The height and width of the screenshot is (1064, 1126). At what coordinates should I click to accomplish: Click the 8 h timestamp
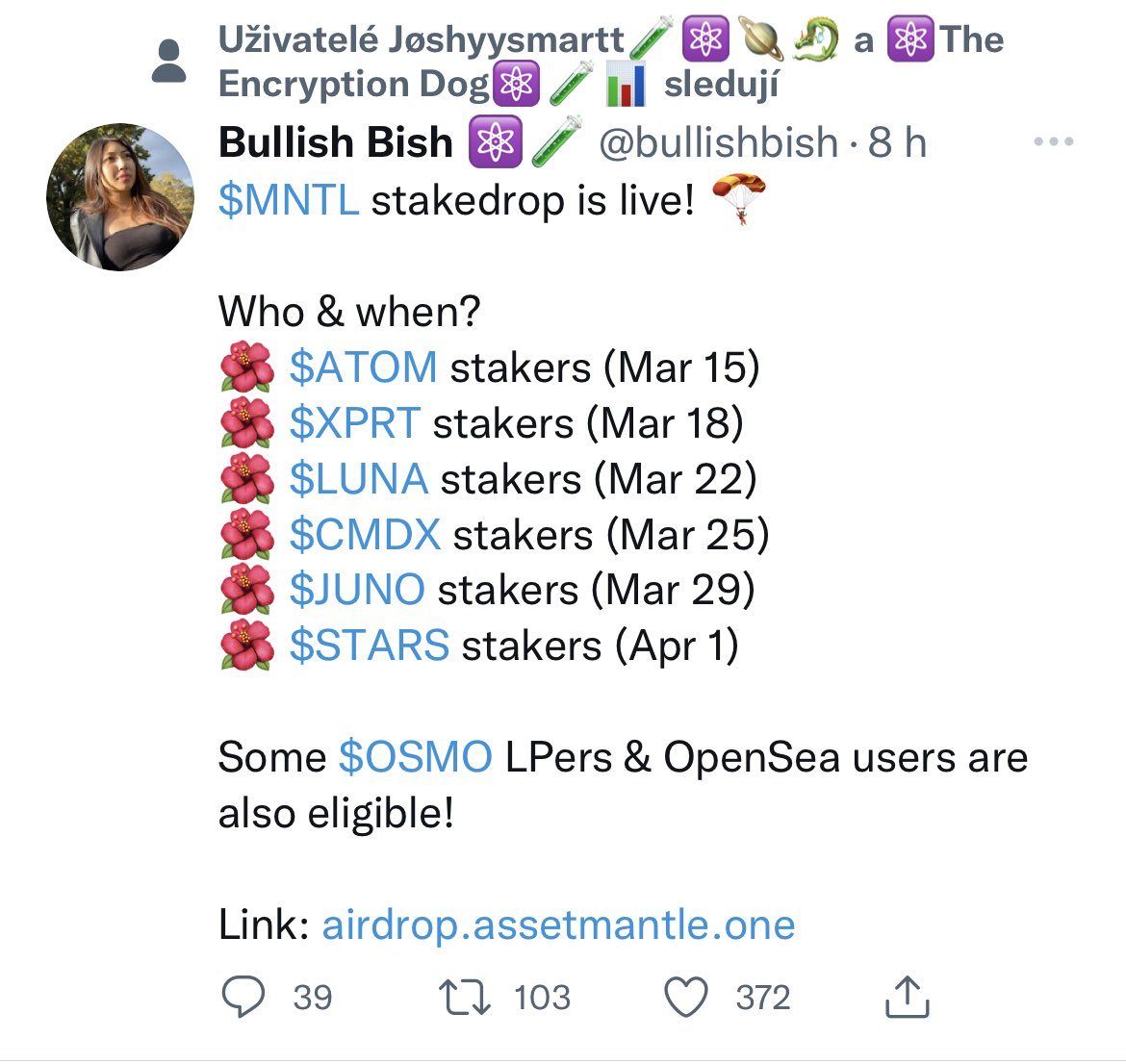tap(897, 143)
